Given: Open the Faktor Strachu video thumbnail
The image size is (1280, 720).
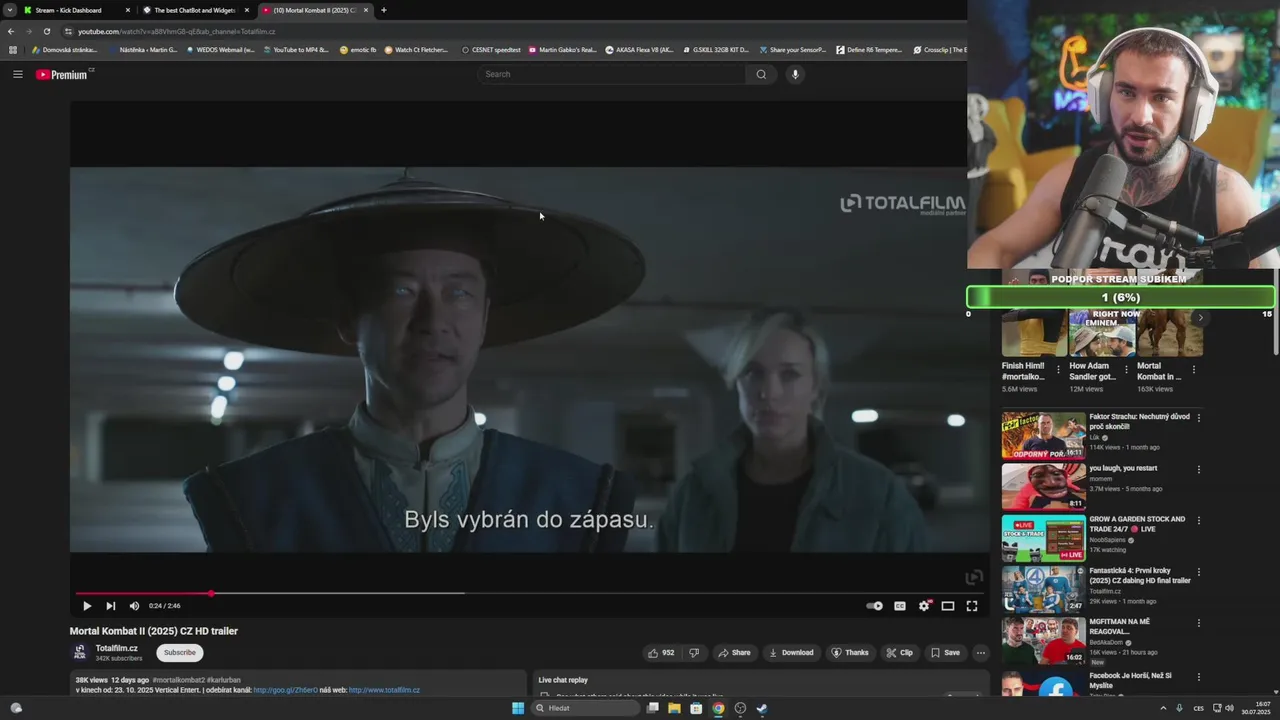Looking at the screenshot, I should click(1043, 435).
